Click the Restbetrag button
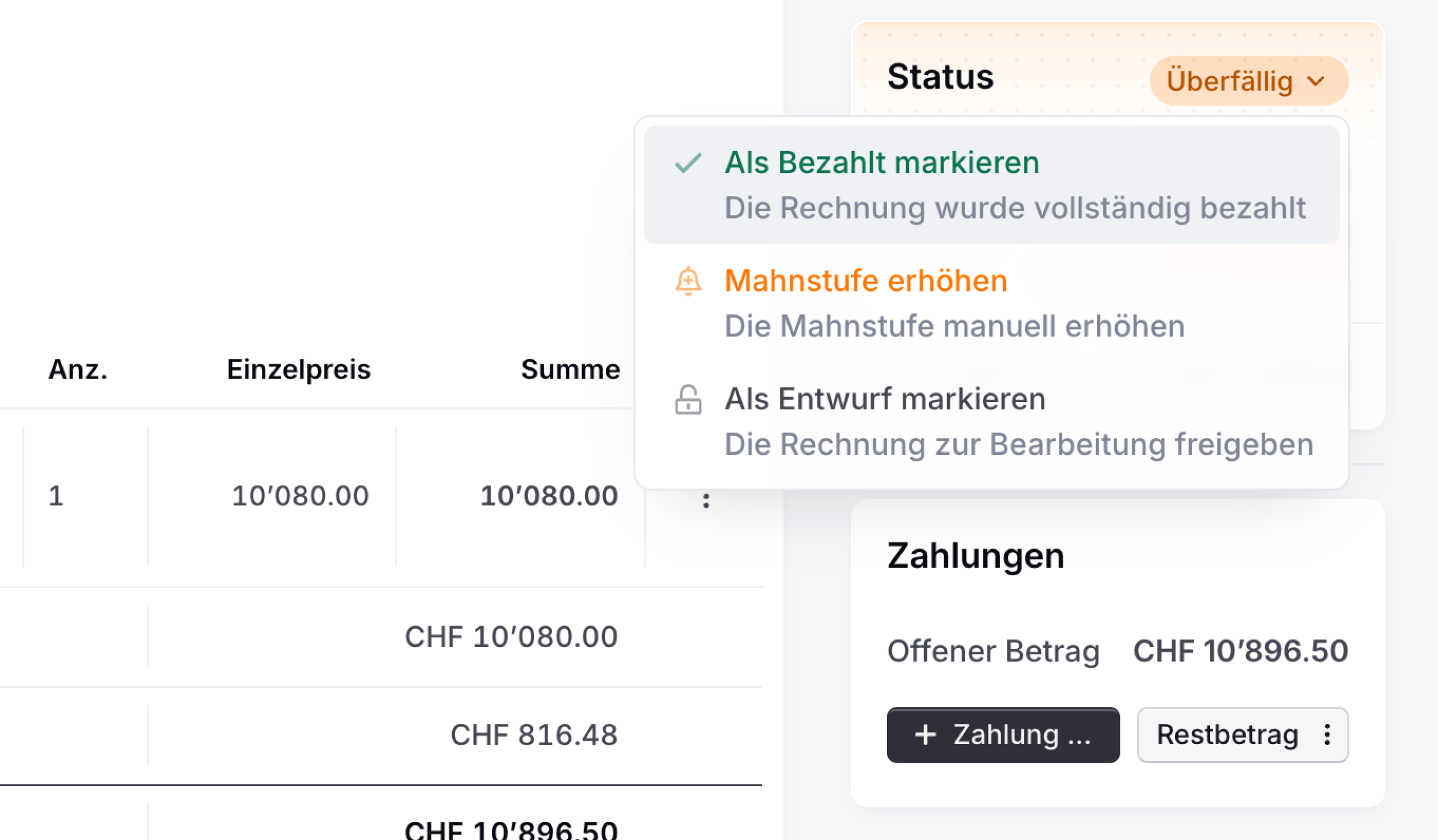The image size is (1438, 840). pos(1243,734)
